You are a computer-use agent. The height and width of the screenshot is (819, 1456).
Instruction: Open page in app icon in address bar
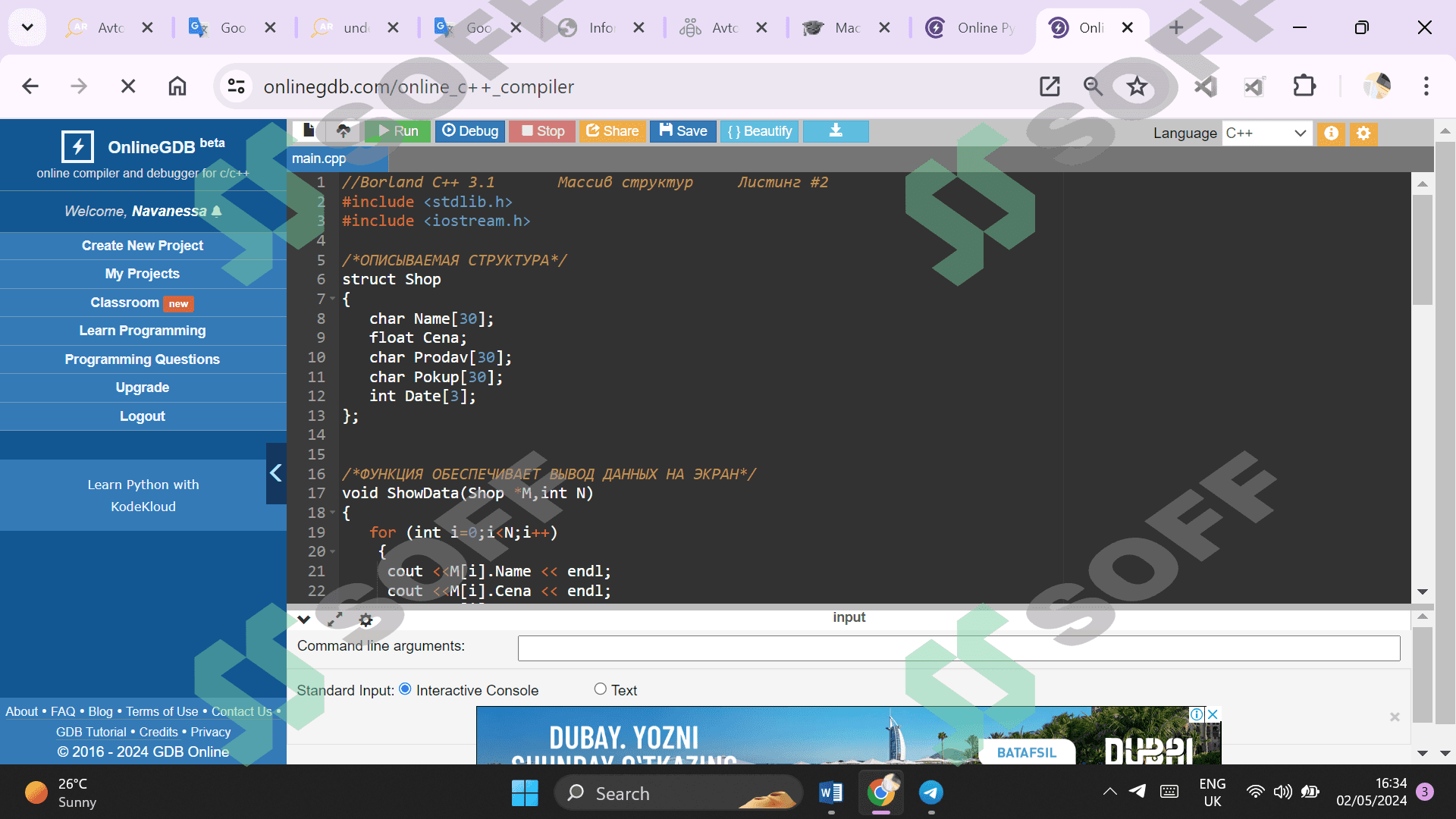tap(1050, 86)
